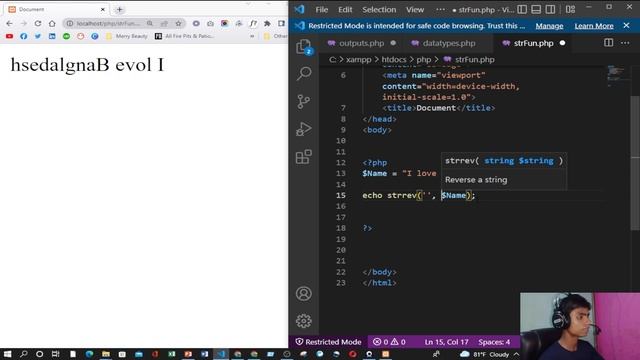Open the Selection menu
This screenshot has width=640, height=360.
point(379,9)
